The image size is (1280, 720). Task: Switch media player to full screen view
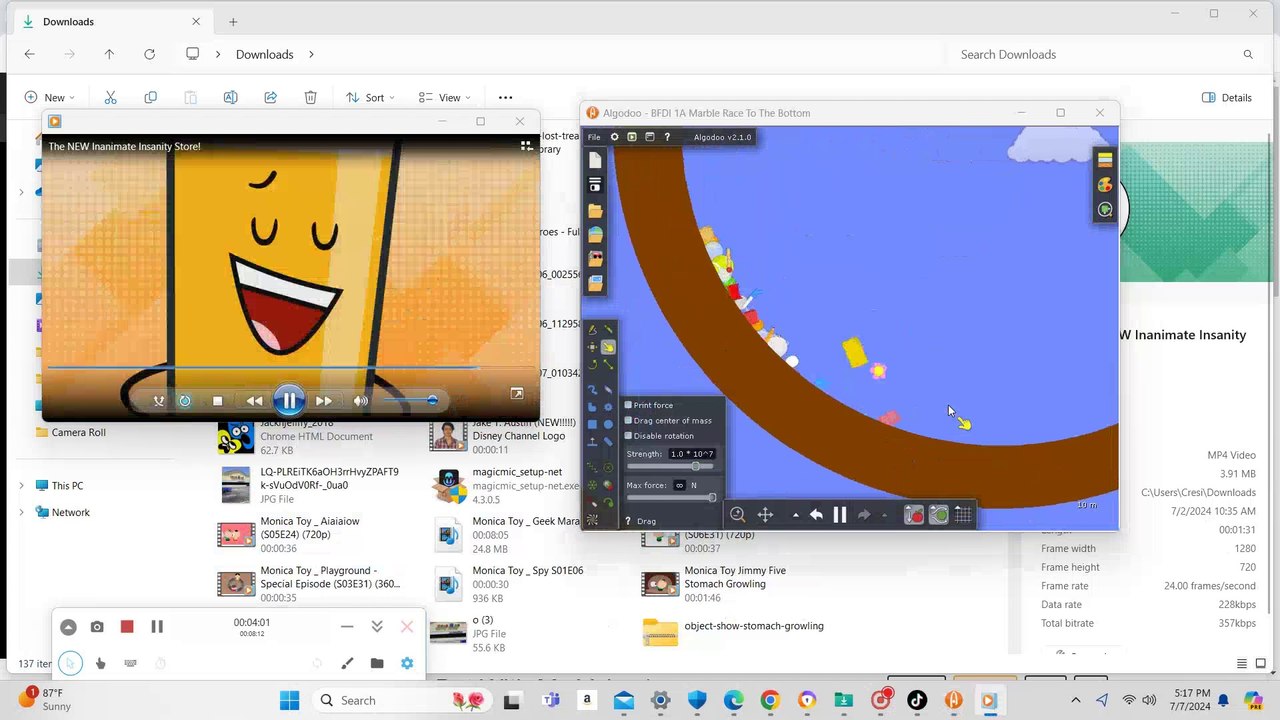tap(517, 394)
